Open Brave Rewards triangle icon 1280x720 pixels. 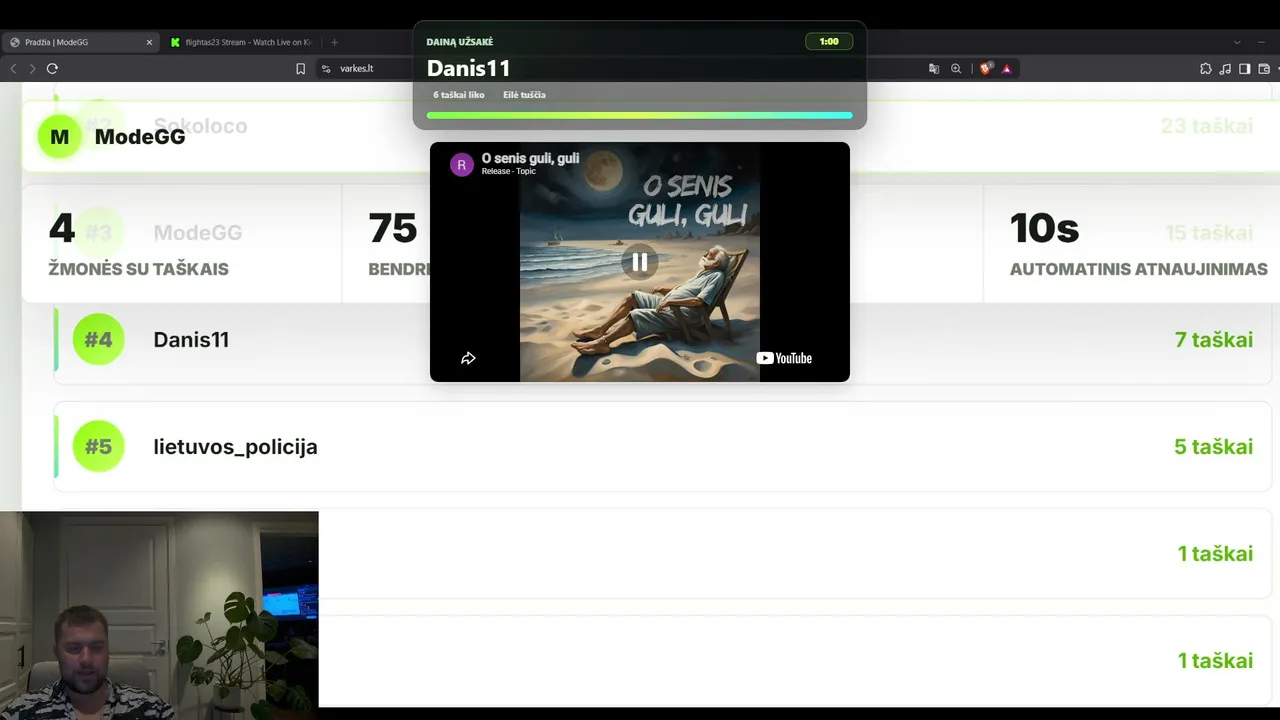click(1007, 69)
